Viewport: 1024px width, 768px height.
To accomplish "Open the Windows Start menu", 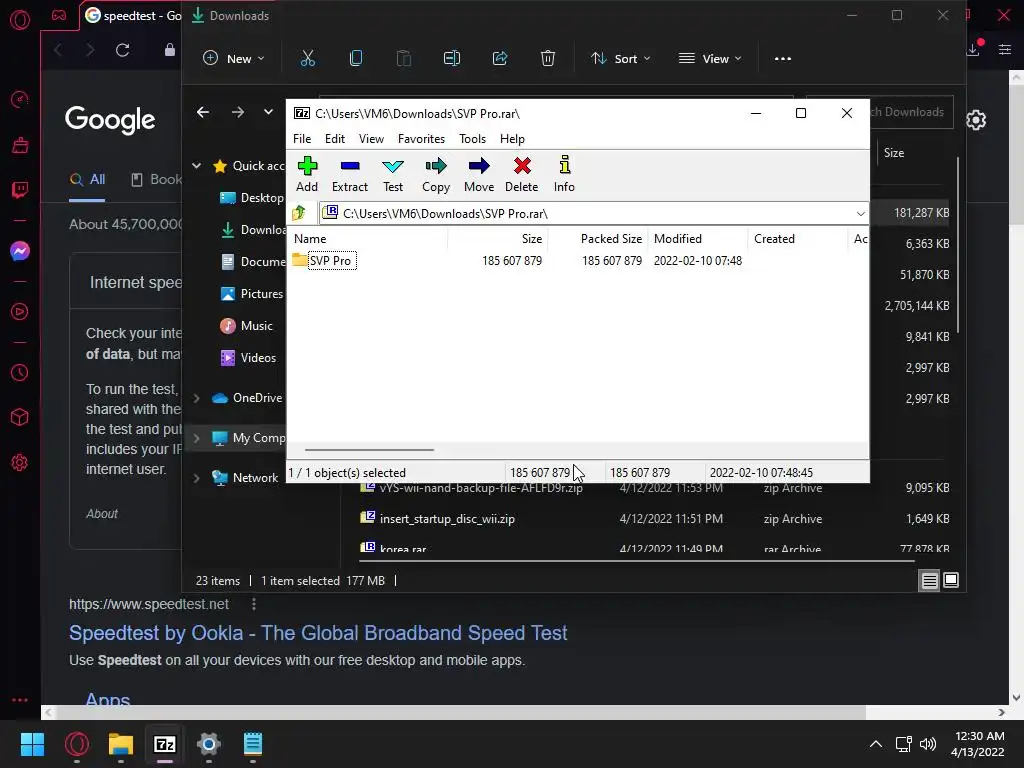I will pos(32,744).
